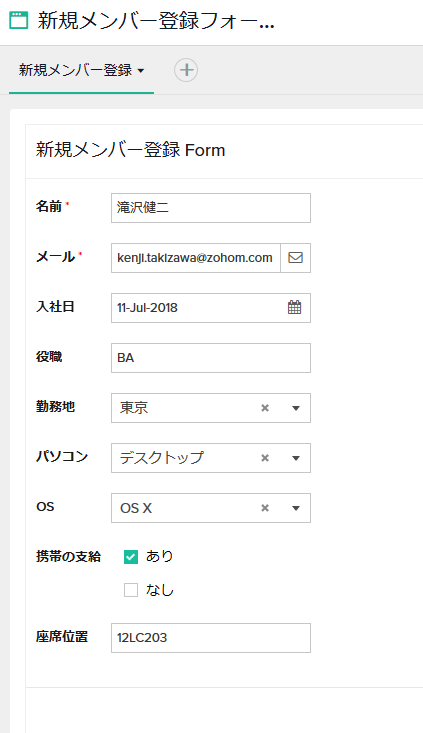Click the green application window icon

tap(19, 21)
